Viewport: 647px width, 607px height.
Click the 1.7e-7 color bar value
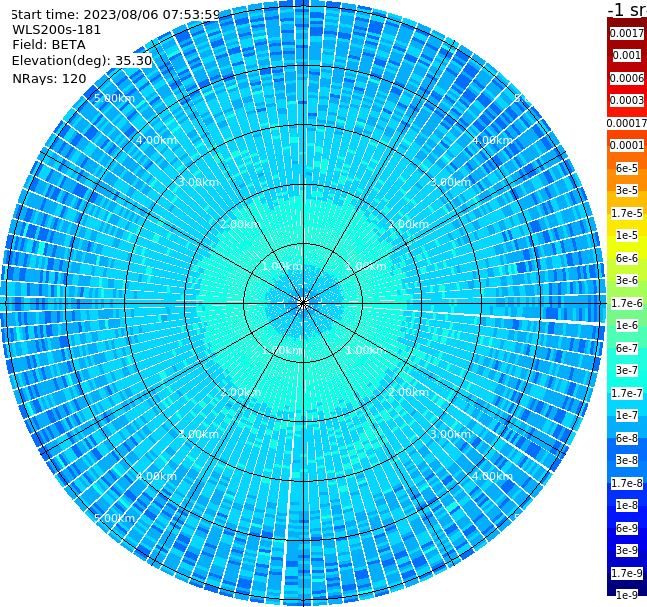(627, 393)
